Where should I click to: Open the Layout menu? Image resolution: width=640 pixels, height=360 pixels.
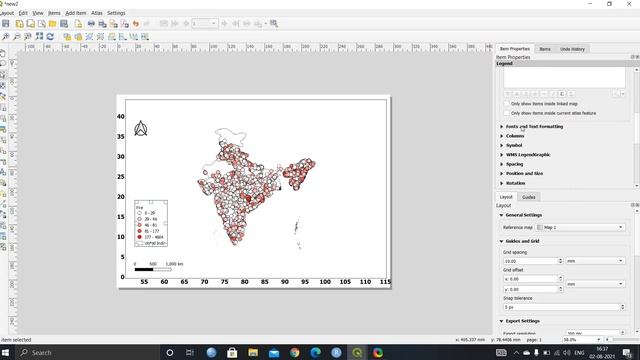(x=7, y=13)
